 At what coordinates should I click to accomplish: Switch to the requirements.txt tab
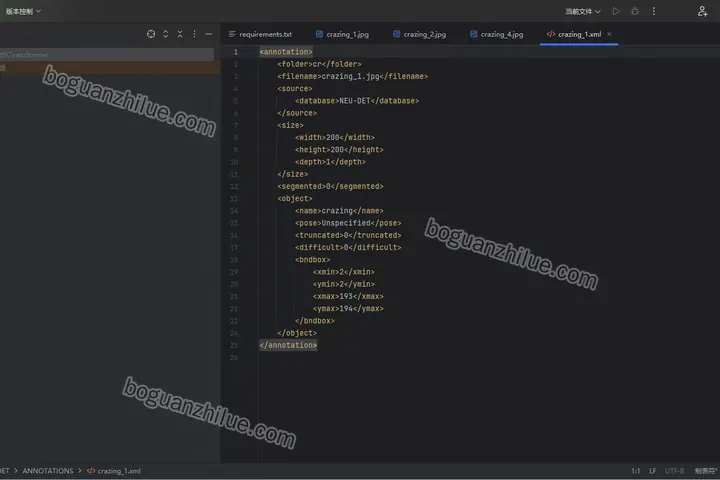pyautogui.click(x=260, y=34)
